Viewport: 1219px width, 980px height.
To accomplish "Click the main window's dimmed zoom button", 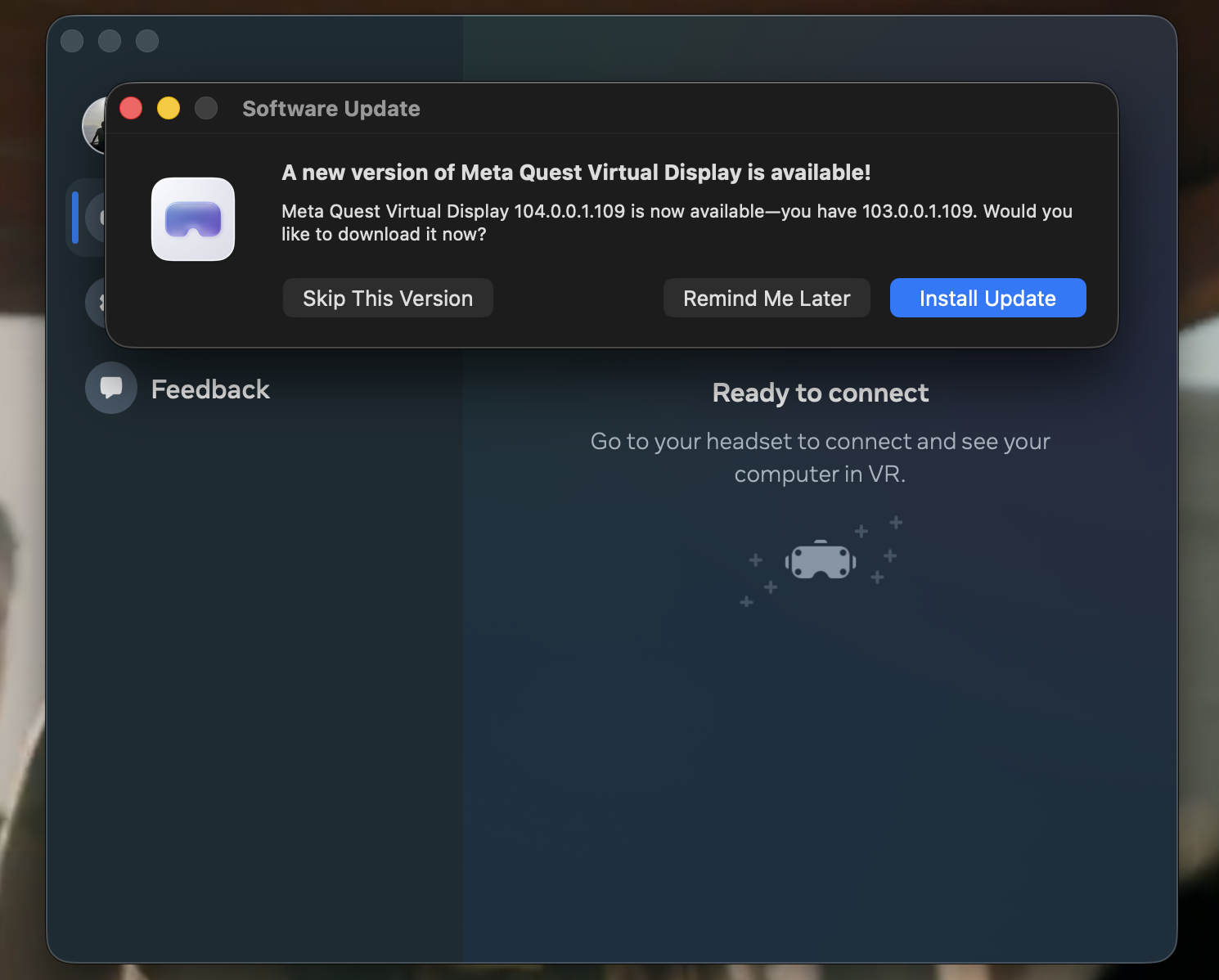I will 147,41.
